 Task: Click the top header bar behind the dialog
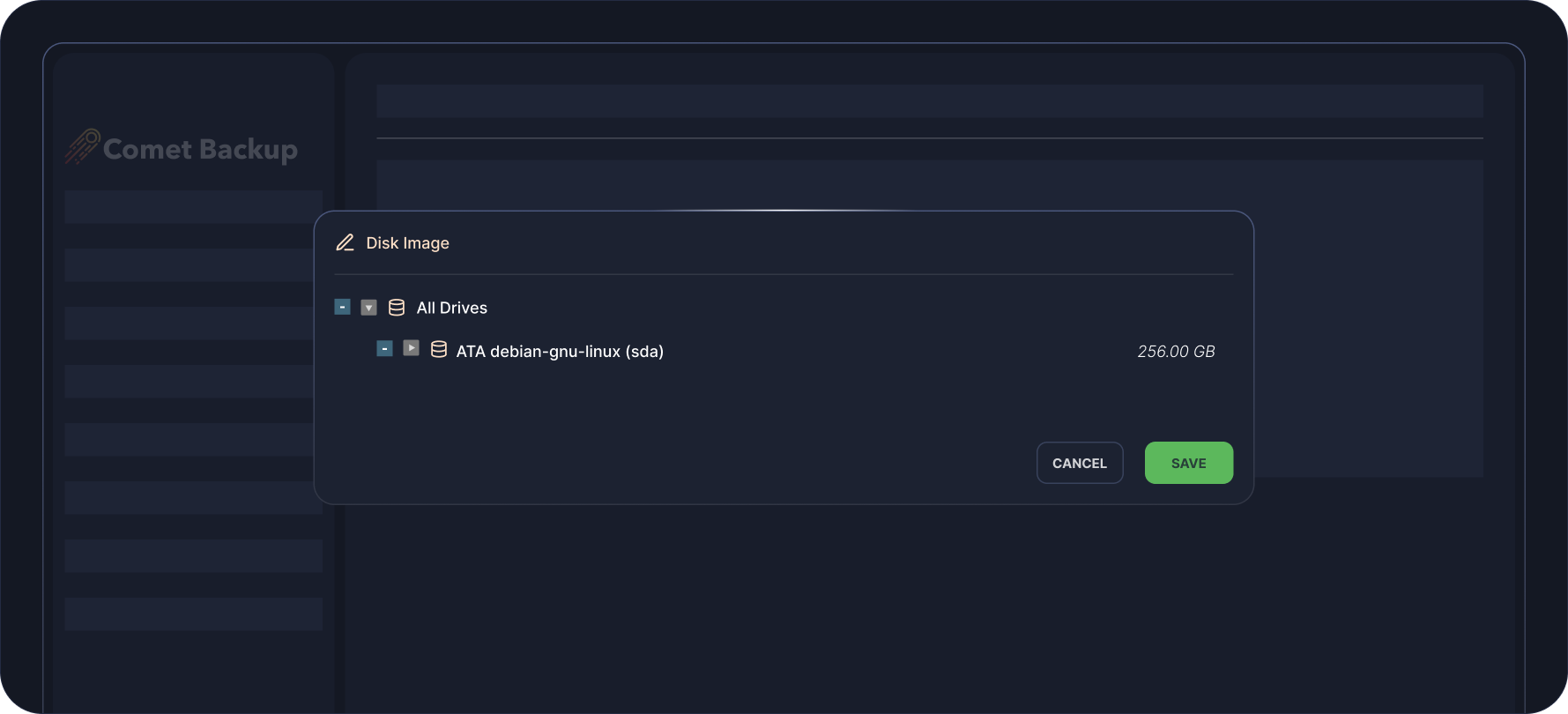pyautogui.click(x=929, y=101)
